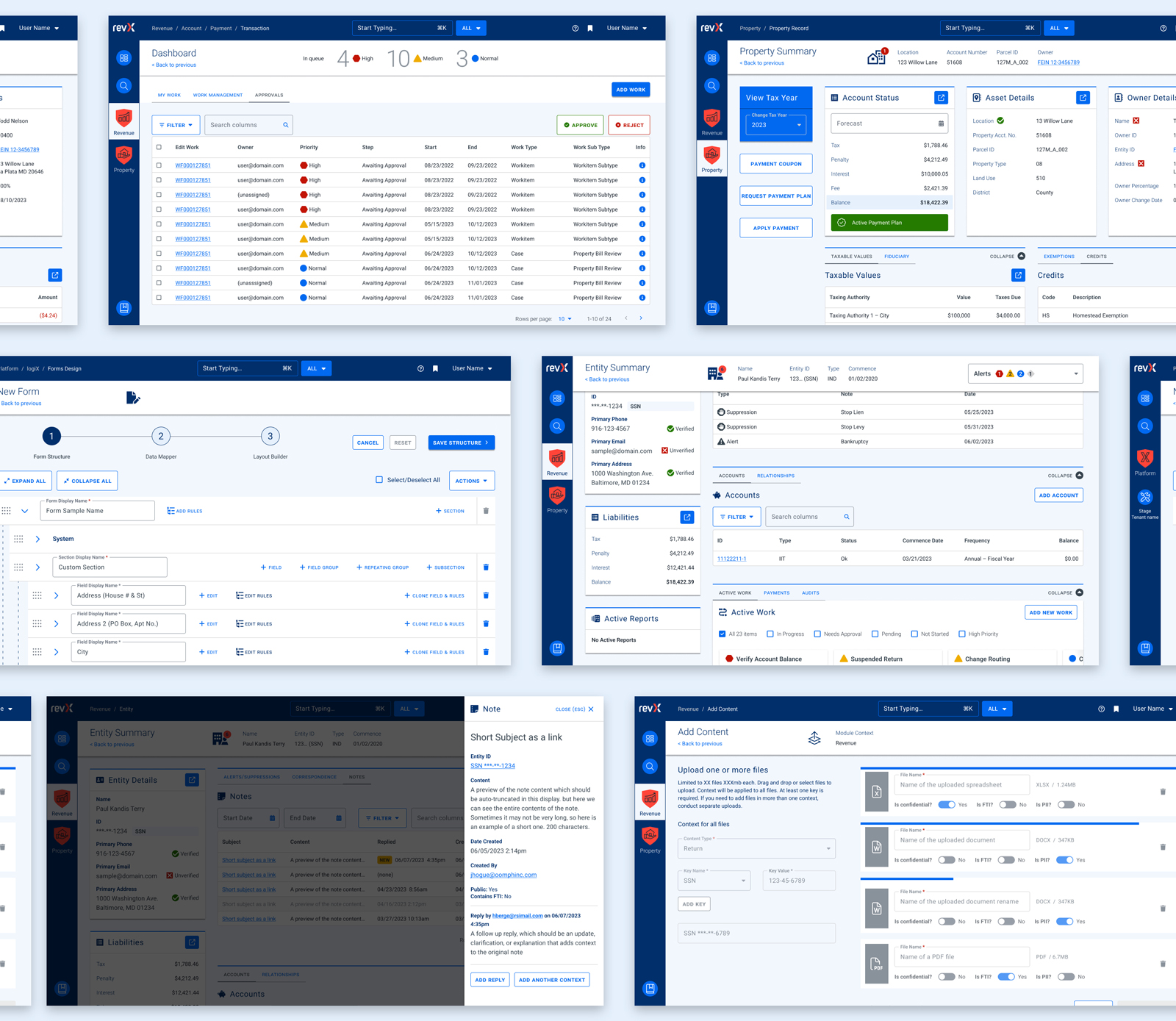
Task: Toggle Is confidential for uploaded spreadsheet
Action: pos(947,805)
